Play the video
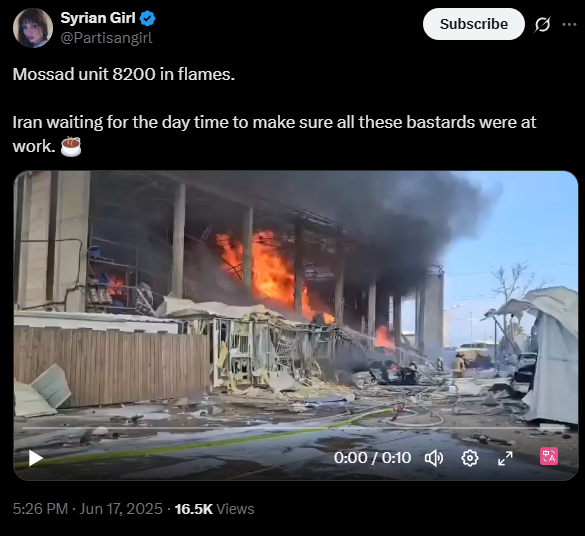Image resolution: width=585 pixels, height=536 pixels. pyautogui.click(x=36, y=458)
